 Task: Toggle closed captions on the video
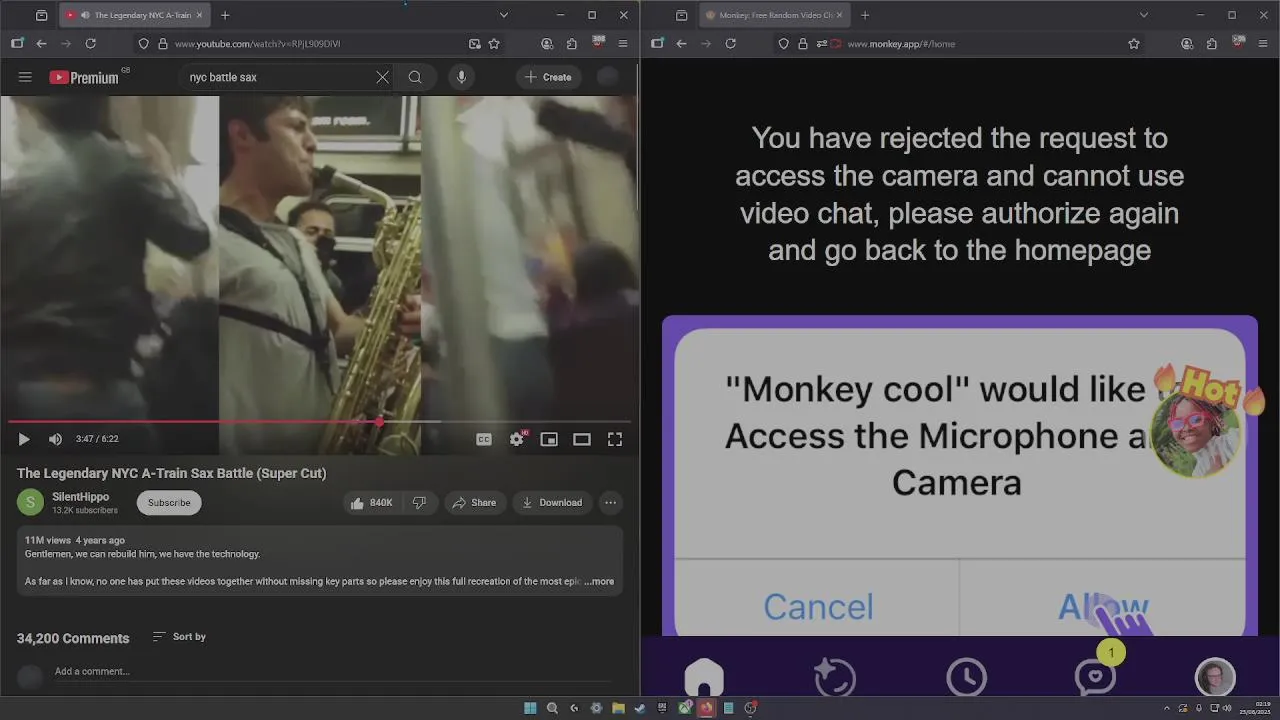tap(484, 439)
